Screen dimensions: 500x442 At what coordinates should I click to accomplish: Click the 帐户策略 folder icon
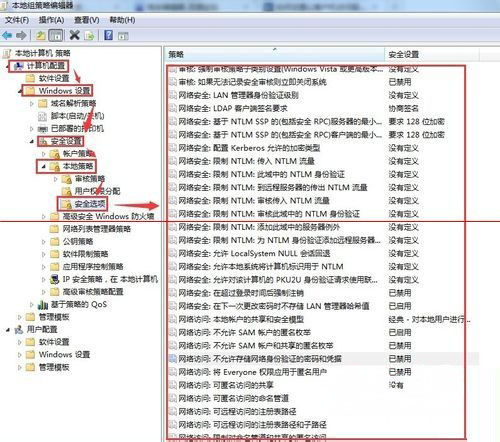click(55, 154)
